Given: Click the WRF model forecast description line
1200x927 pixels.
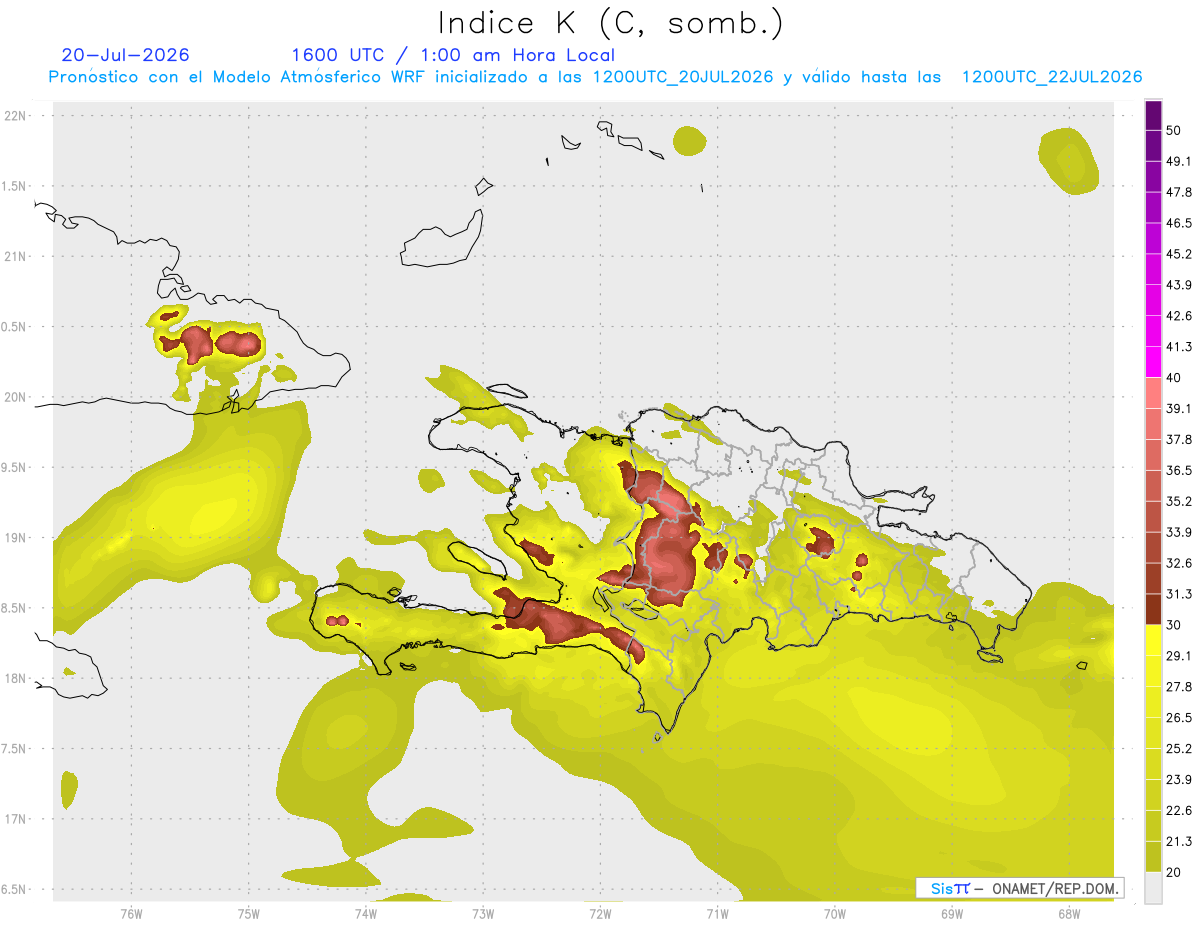Looking at the screenshot, I should coord(595,77).
